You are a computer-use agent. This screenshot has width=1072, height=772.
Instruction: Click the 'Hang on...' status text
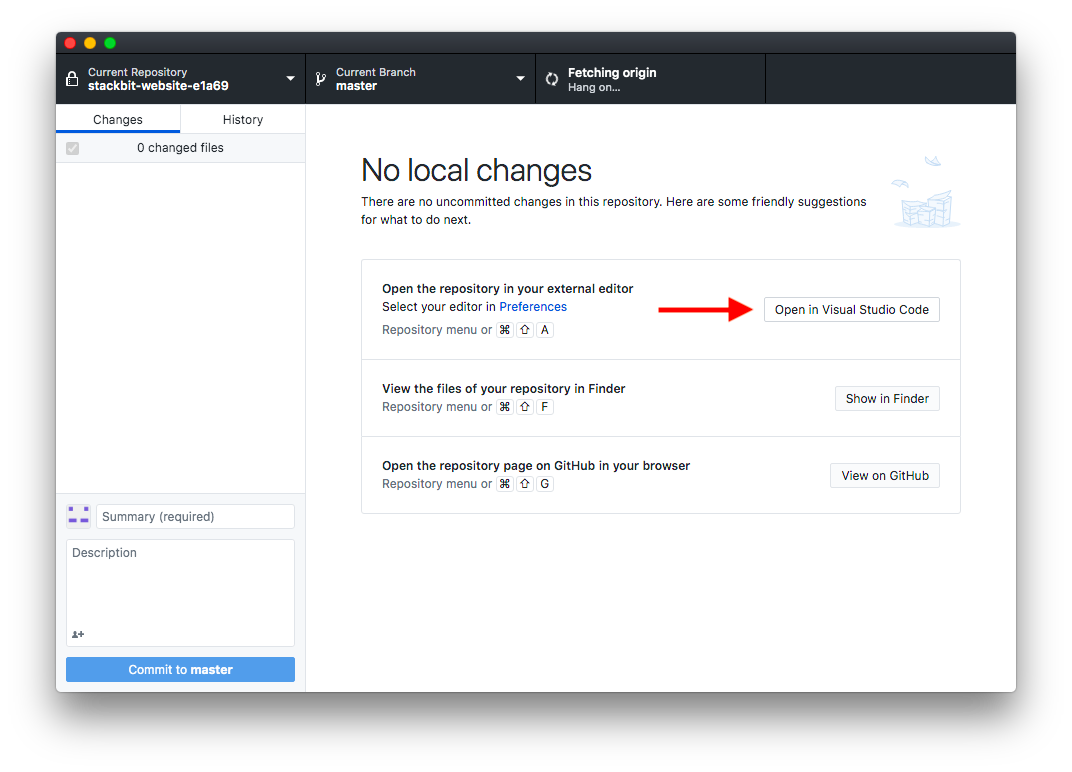click(x=593, y=88)
